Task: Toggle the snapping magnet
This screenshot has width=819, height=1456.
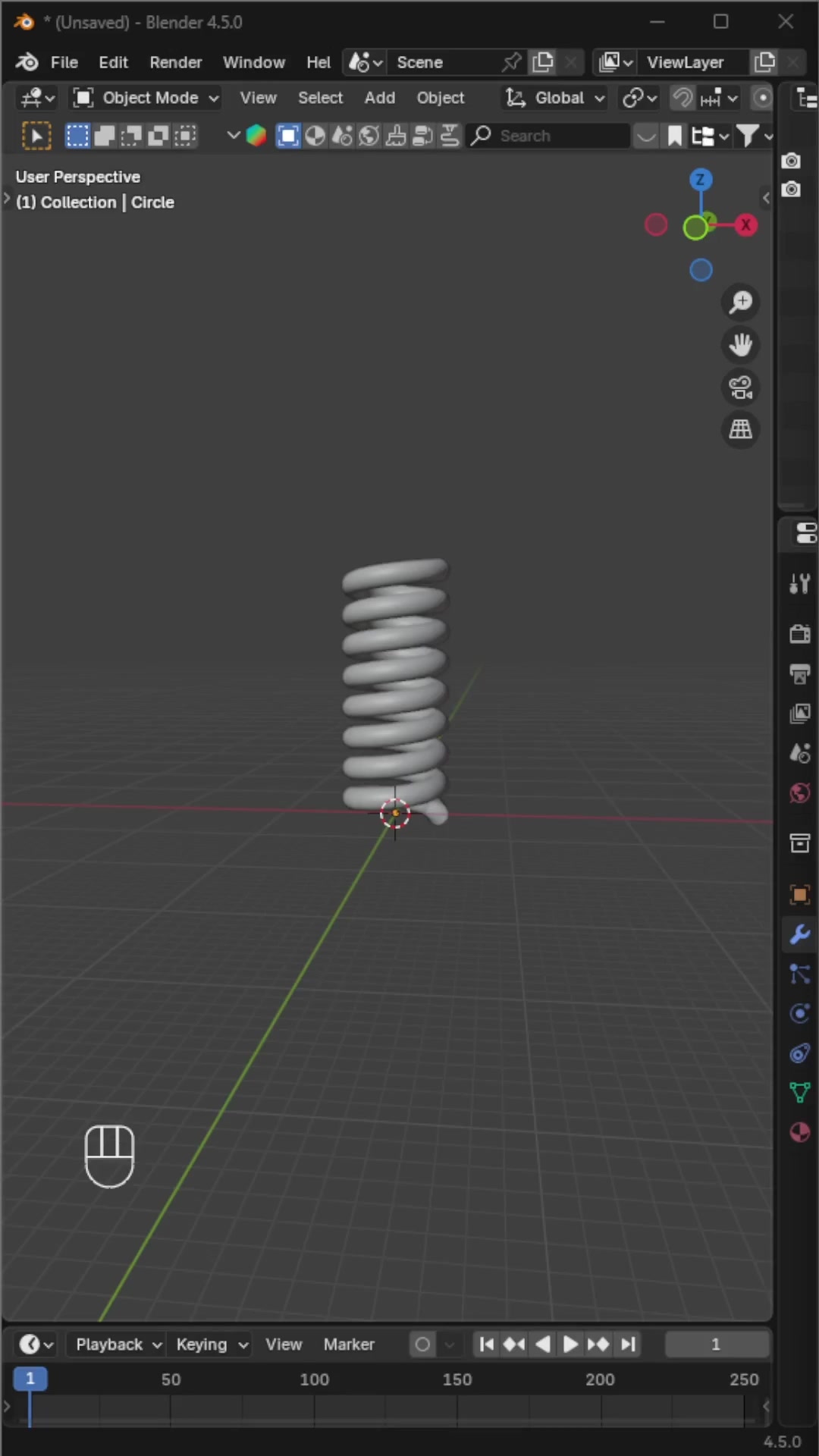Action: 682,98
